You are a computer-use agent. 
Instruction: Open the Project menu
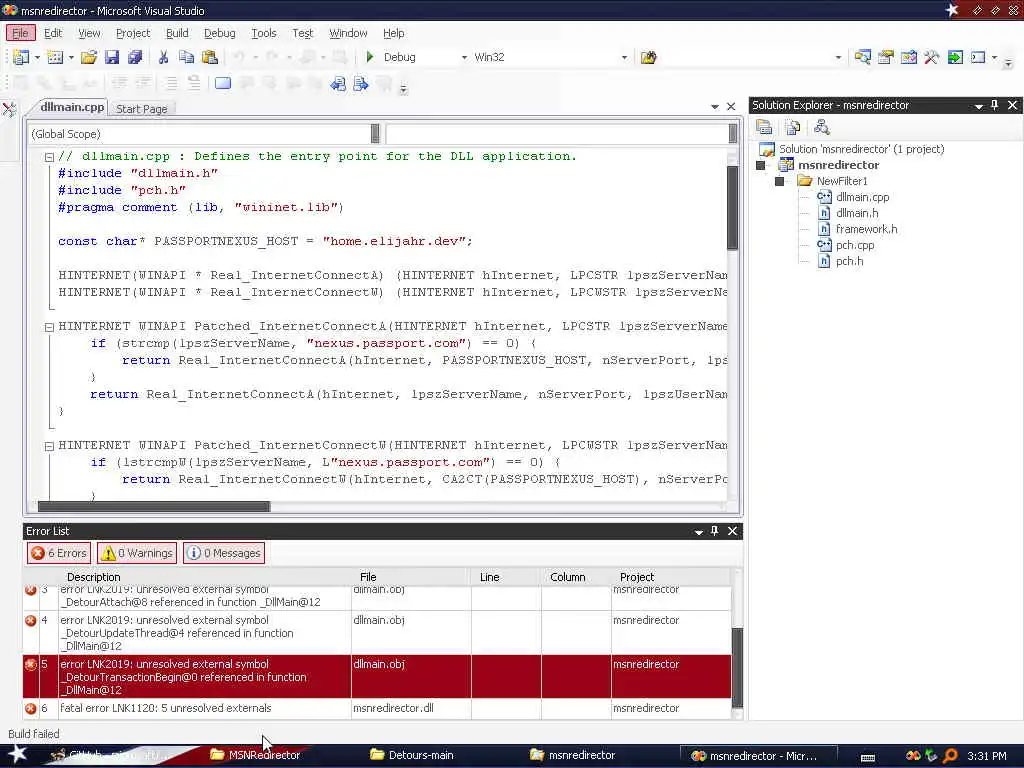[x=133, y=33]
